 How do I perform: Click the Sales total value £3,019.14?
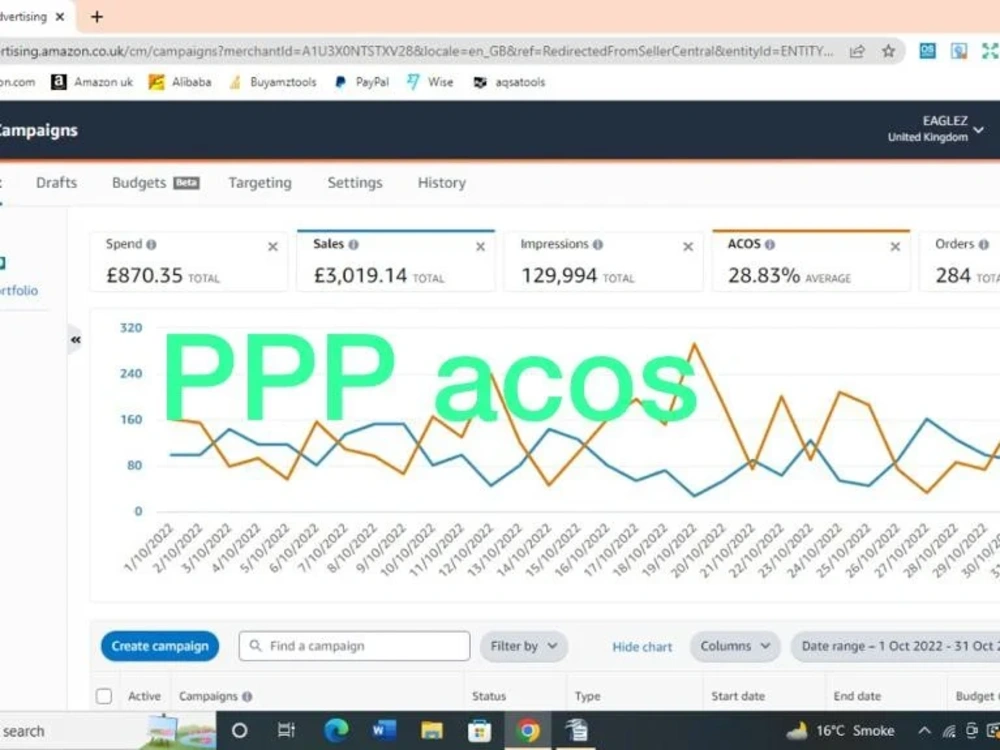pyautogui.click(x=360, y=276)
